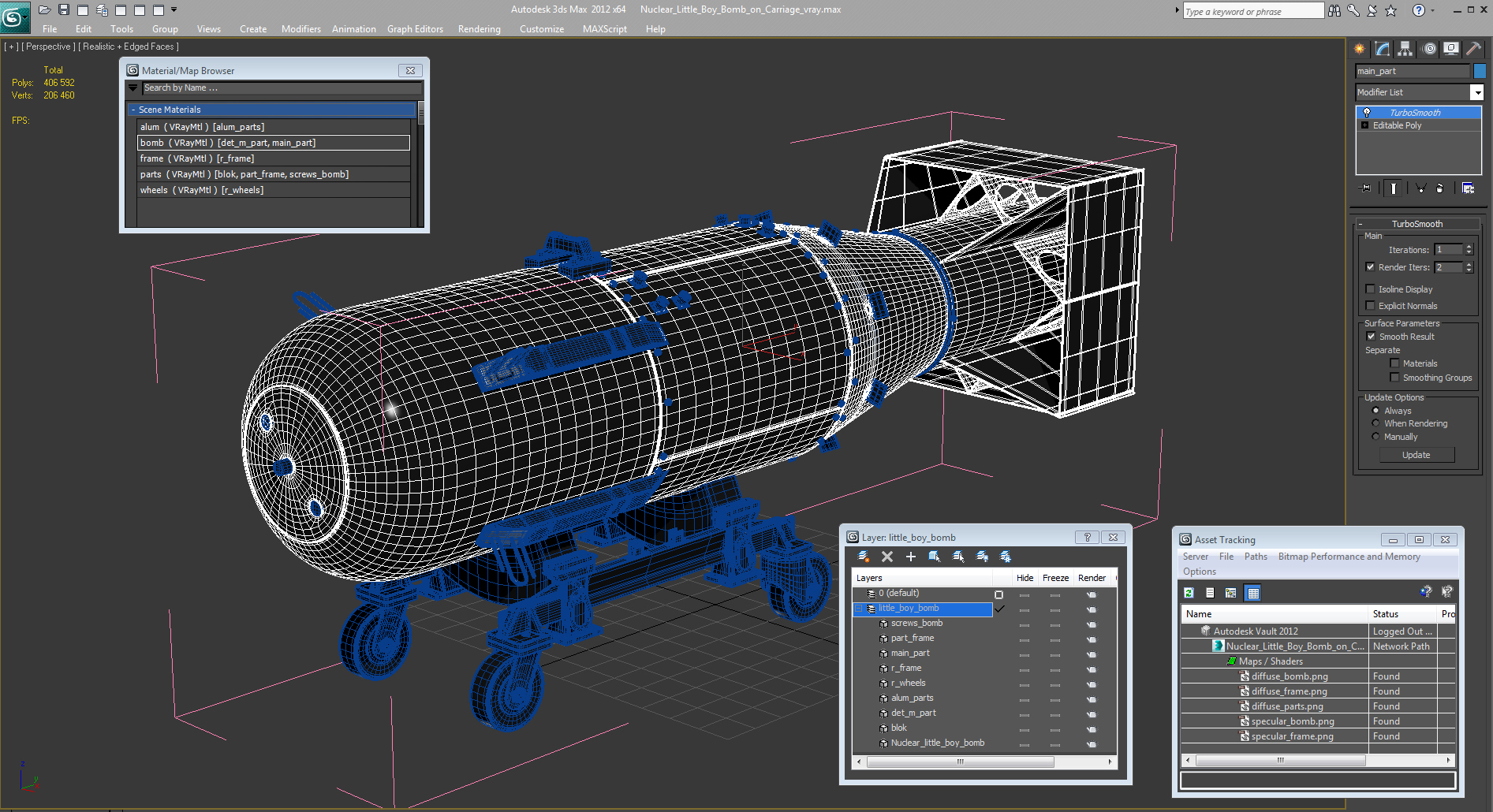Image resolution: width=1493 pixels, height=812 pixels.
Task: Click Add Selected Objects plus icon
Action: click(x=911, y=557)
